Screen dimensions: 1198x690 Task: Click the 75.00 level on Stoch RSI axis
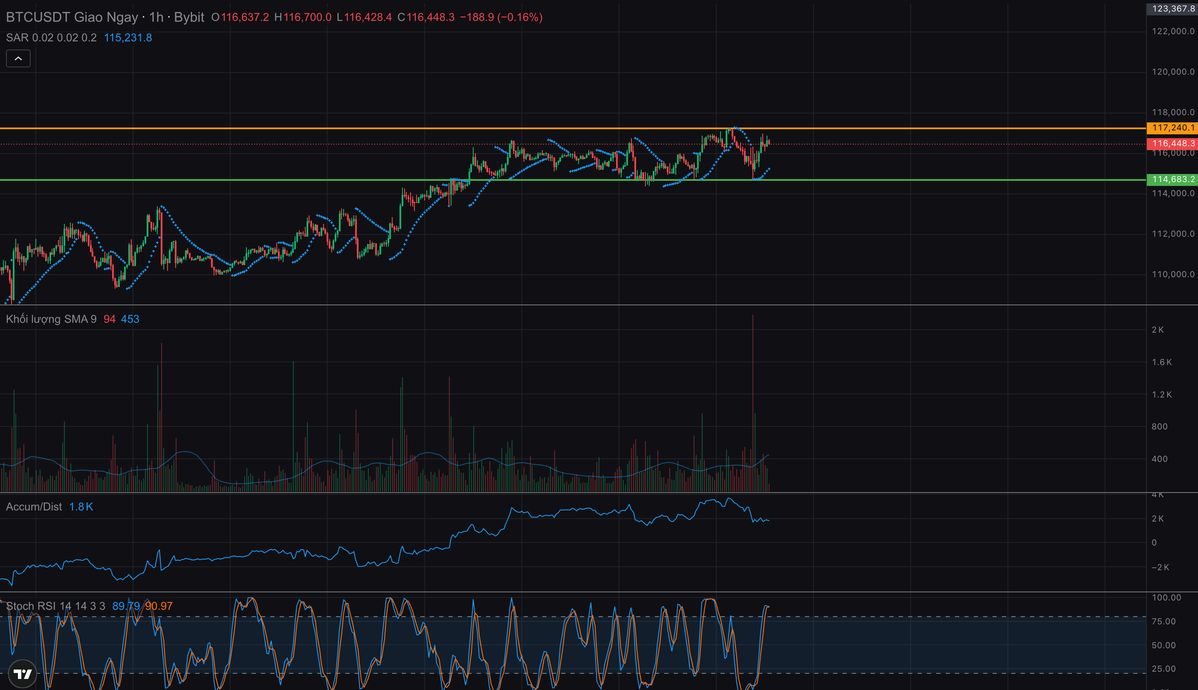pos(1162,621)
